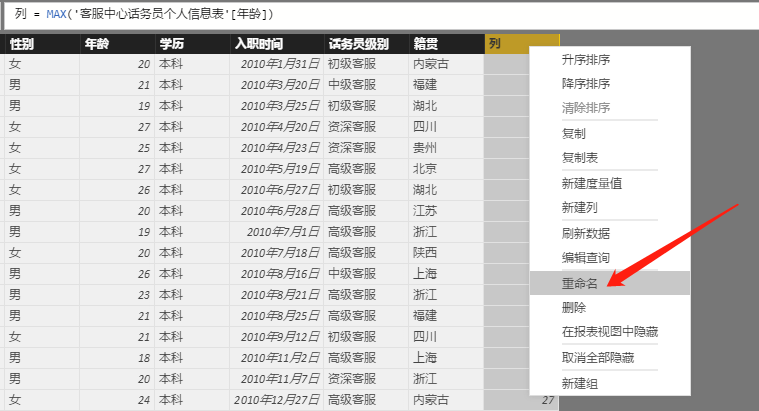Screen dimensions: 759x411
Task: Choose 新建度量值 menu item
Action: tap(592, 183)
